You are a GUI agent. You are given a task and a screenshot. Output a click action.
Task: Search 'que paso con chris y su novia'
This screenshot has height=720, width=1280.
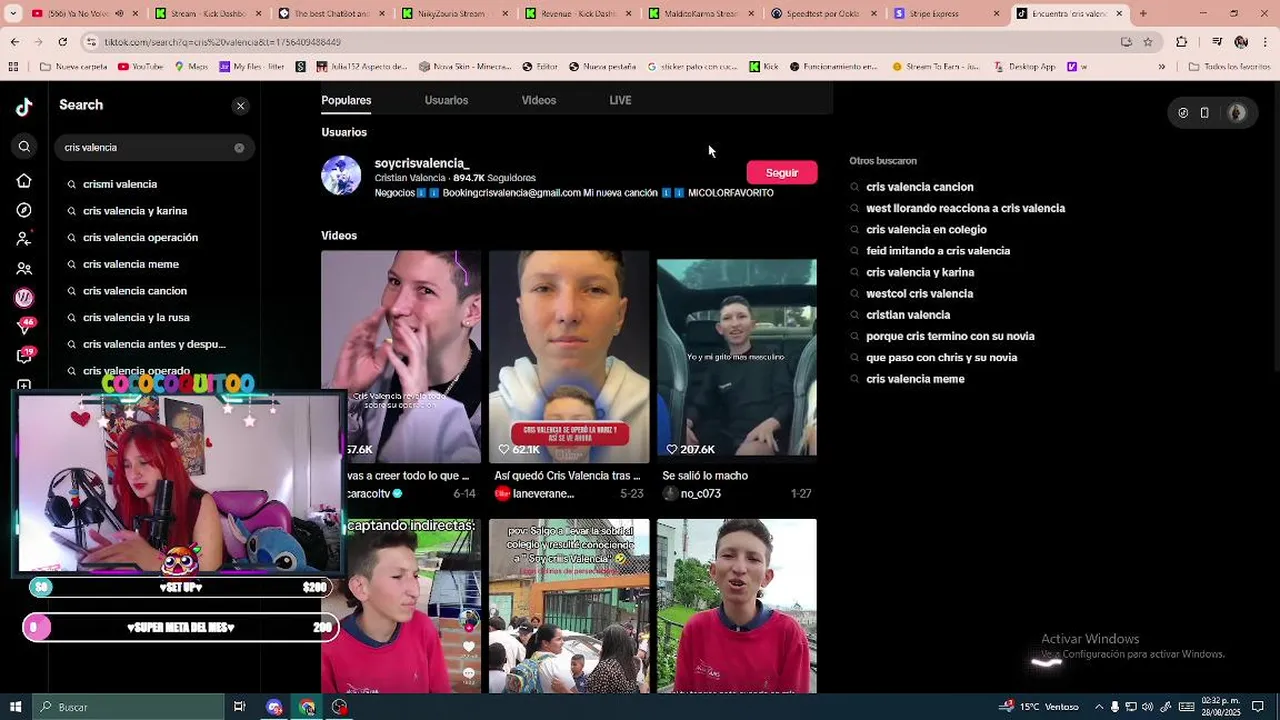(941, 358)
